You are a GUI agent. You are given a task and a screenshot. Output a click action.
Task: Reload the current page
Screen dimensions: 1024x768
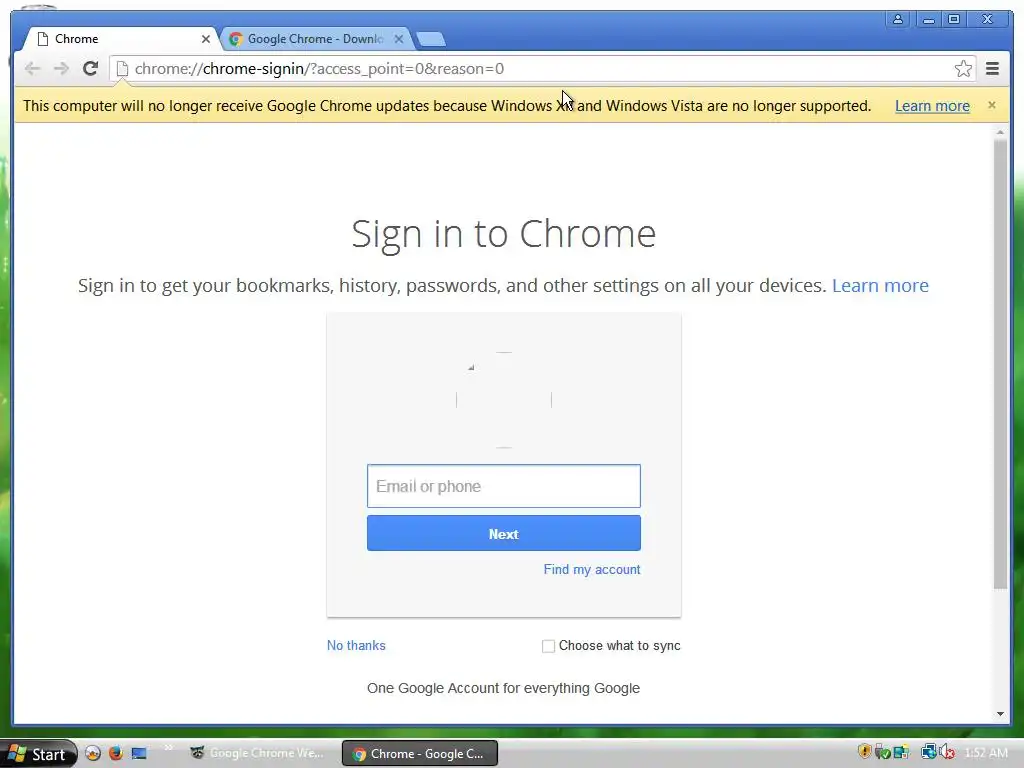pyautogui.click(x=90, y=69)
